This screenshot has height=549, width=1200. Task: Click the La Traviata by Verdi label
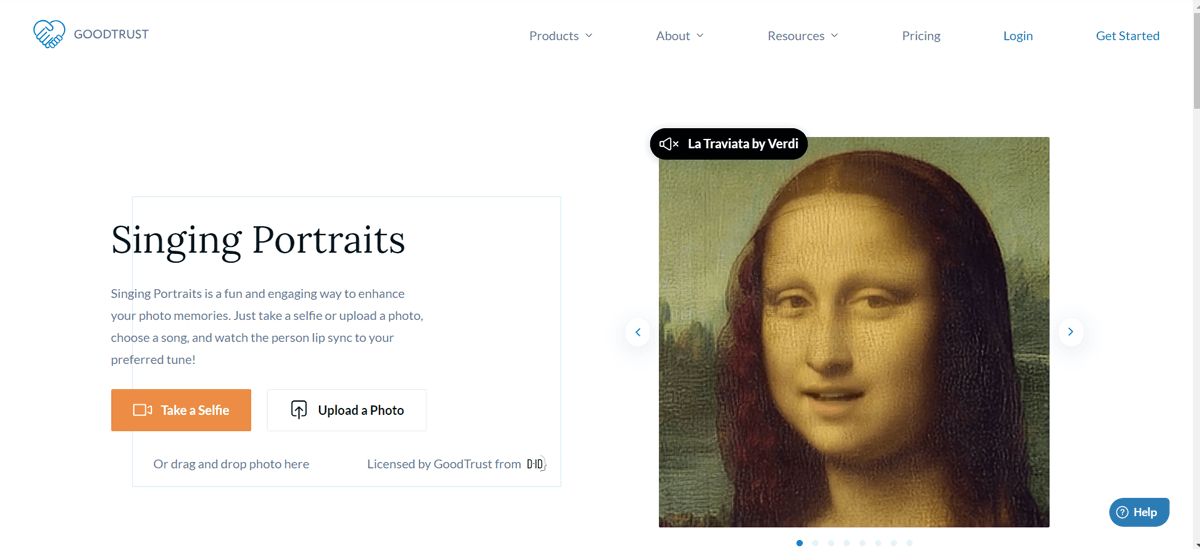(x=743, y=144)
